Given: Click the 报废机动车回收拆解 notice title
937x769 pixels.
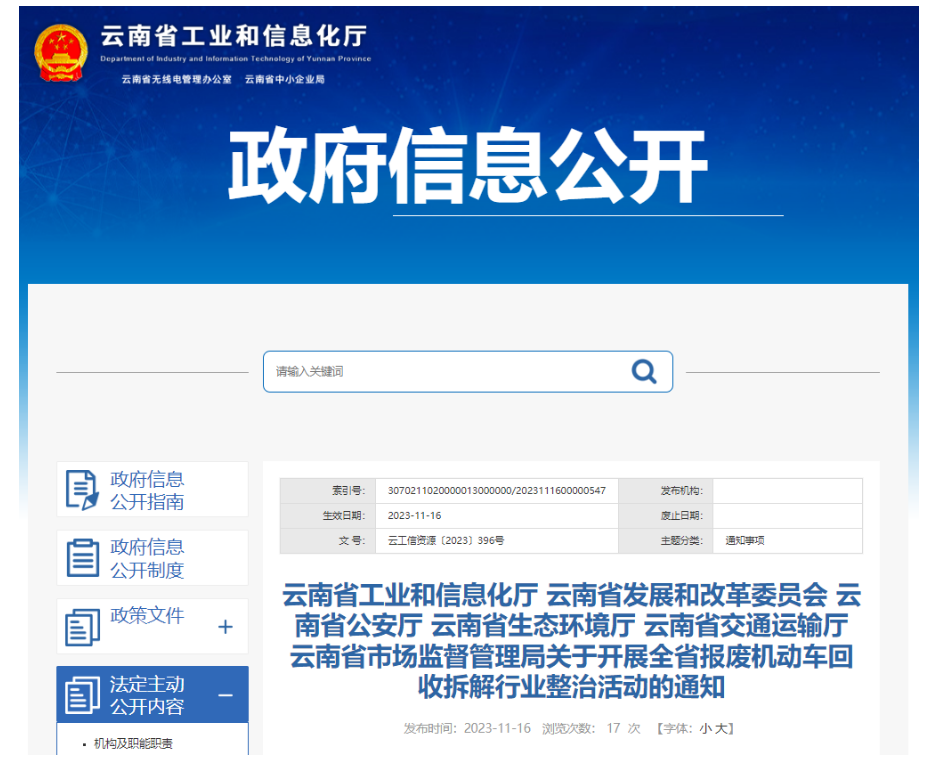Looking at the screenshot, I should (x=571, y=641).
